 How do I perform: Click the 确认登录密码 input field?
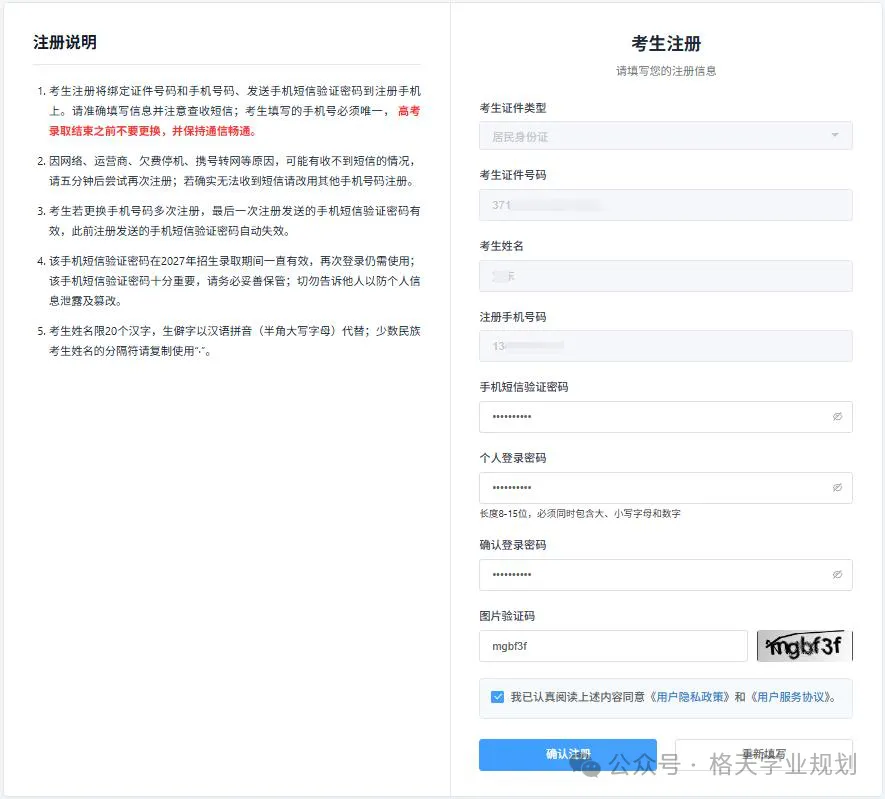pyautogui.click(x=665, y=575)
